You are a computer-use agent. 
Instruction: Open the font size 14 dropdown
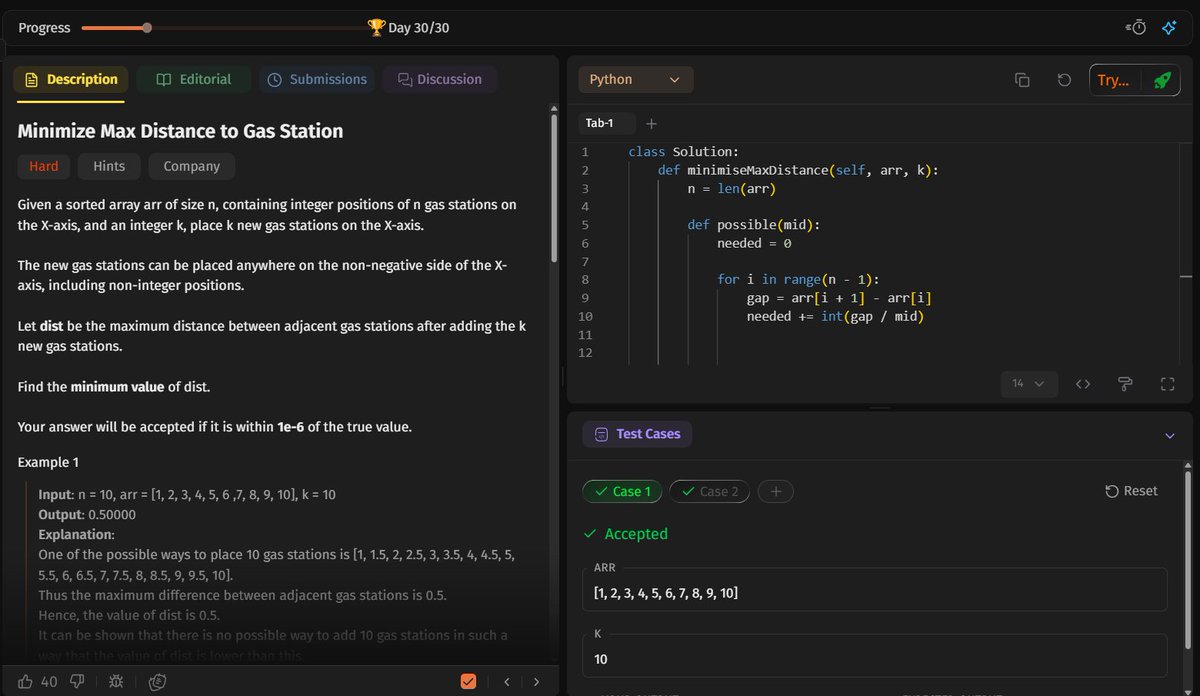click(x=1029, y=384)
